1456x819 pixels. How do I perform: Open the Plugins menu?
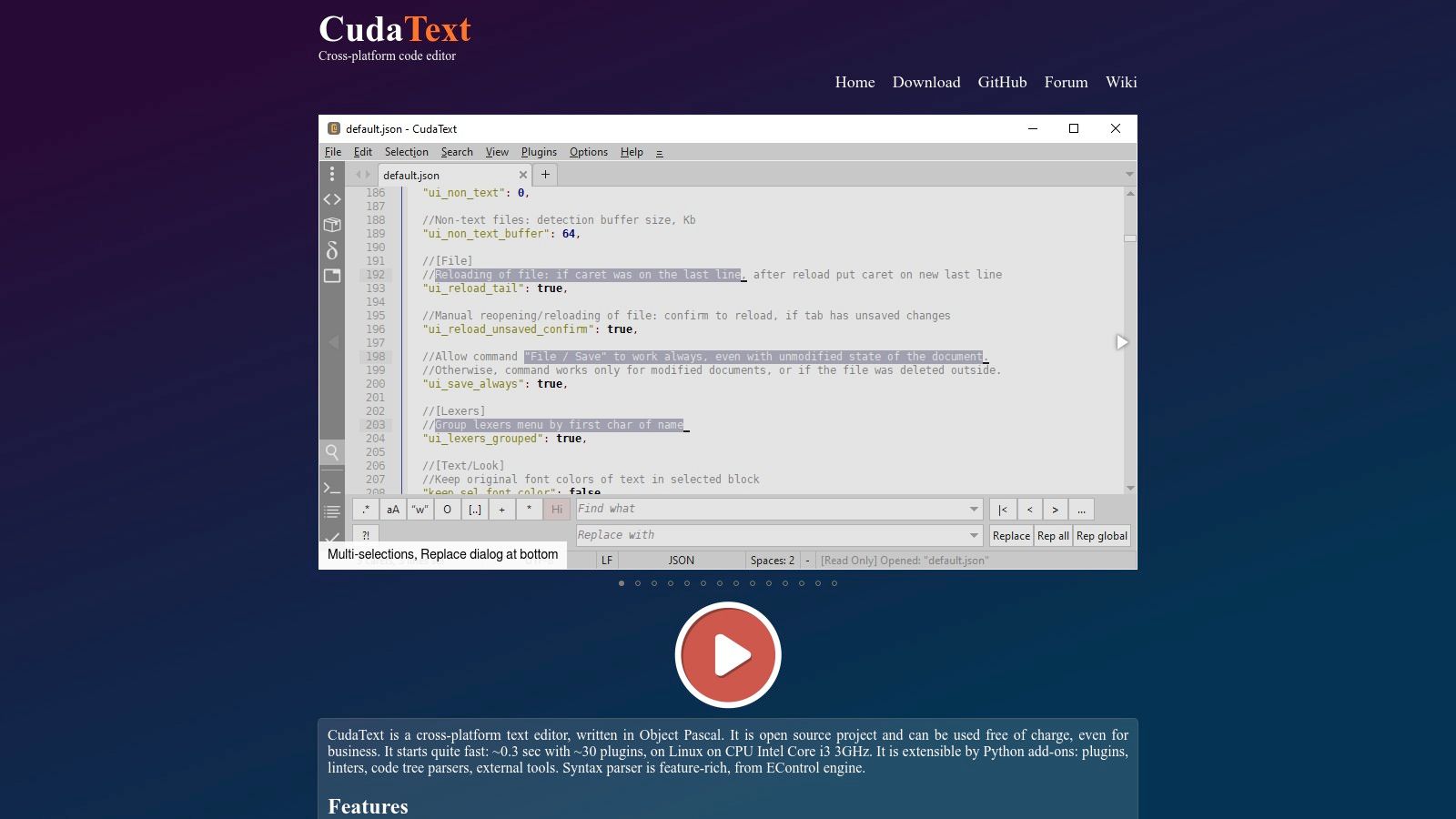coord(539,152)
